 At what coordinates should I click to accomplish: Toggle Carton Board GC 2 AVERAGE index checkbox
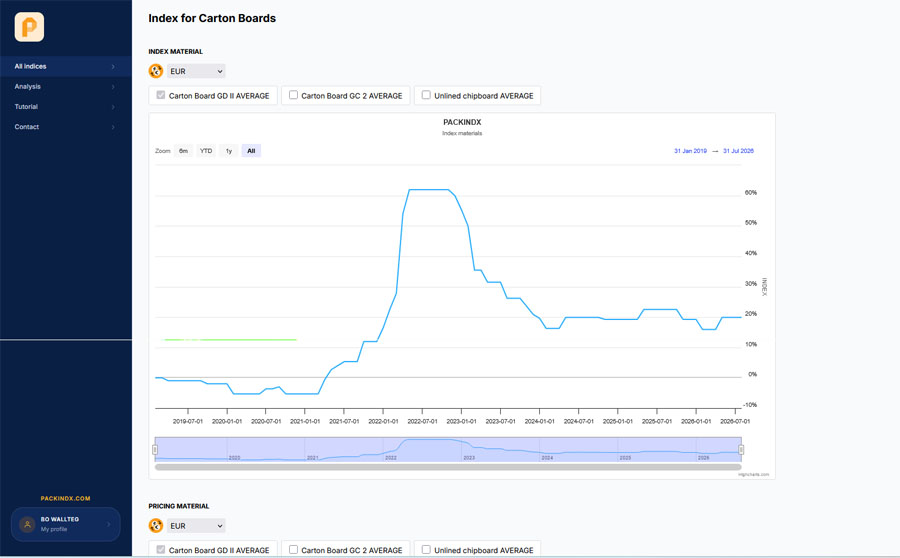293,95
